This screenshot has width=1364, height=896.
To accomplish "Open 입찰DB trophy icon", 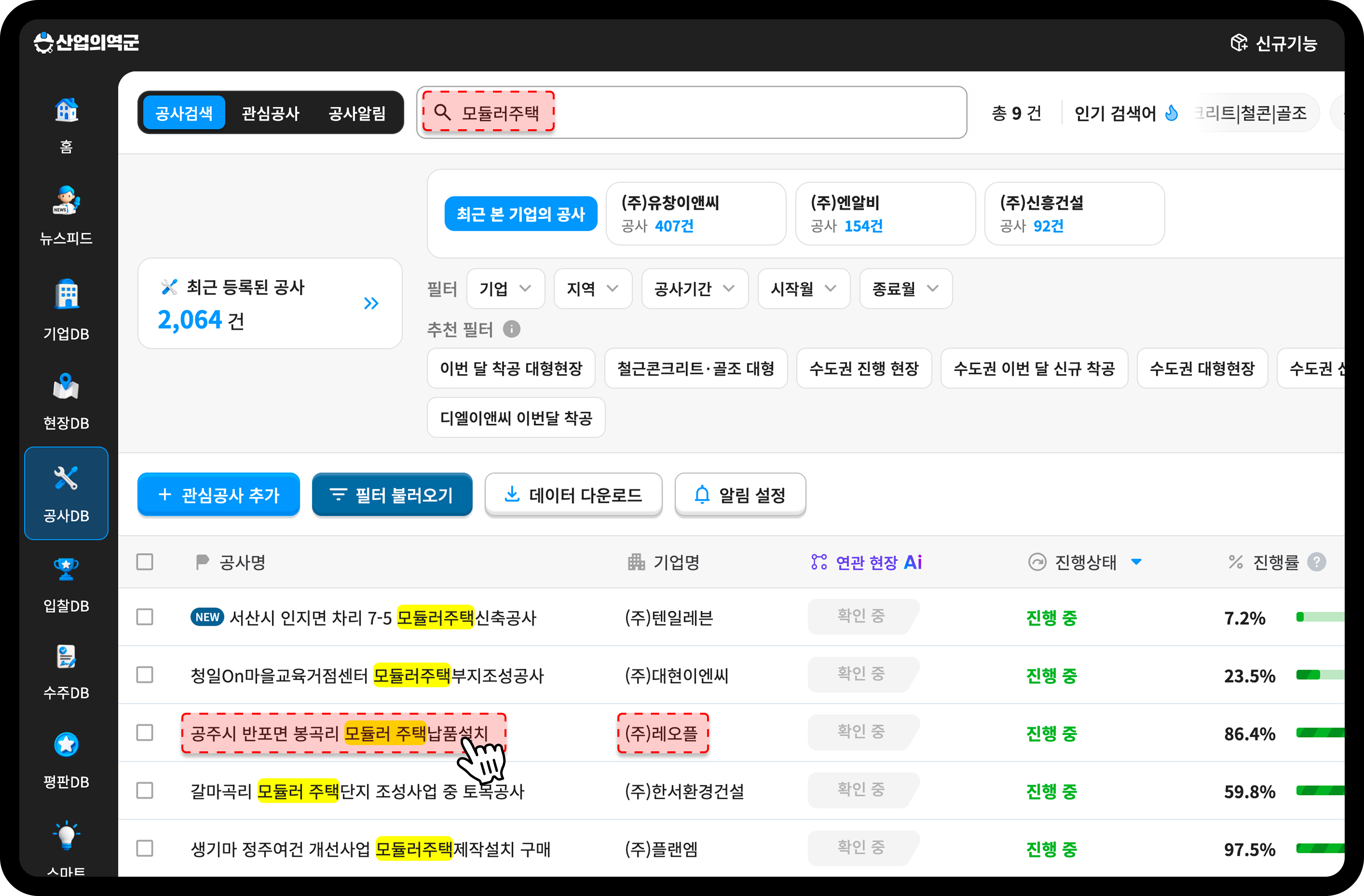I will (67, 569).
